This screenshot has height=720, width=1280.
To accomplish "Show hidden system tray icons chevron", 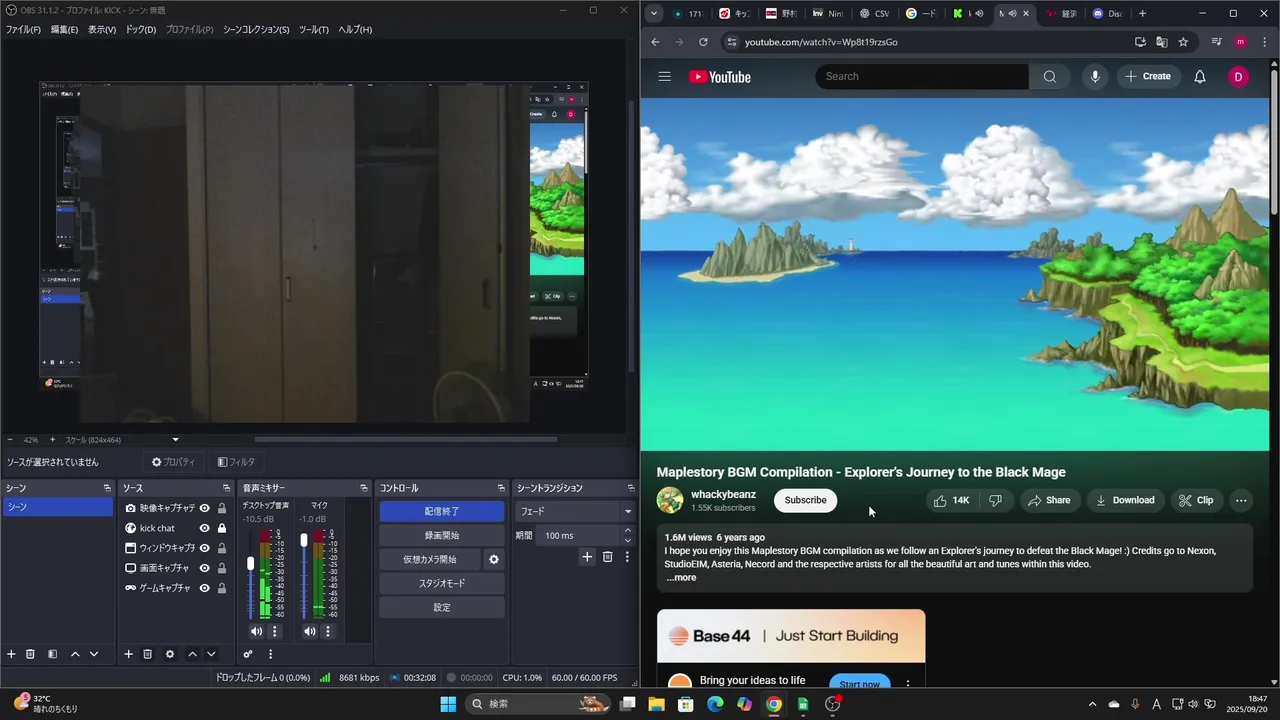I will 1092,704.
